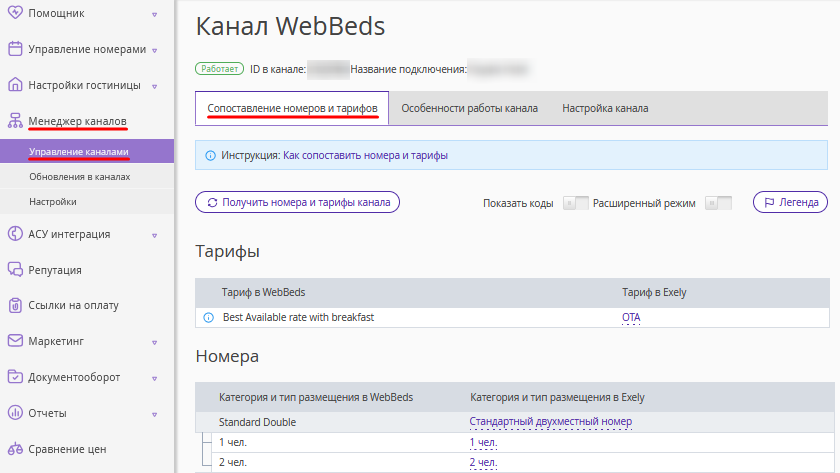Open the Легенда button
The height and width of the screenshot is (473, 840).
[790, 202]
